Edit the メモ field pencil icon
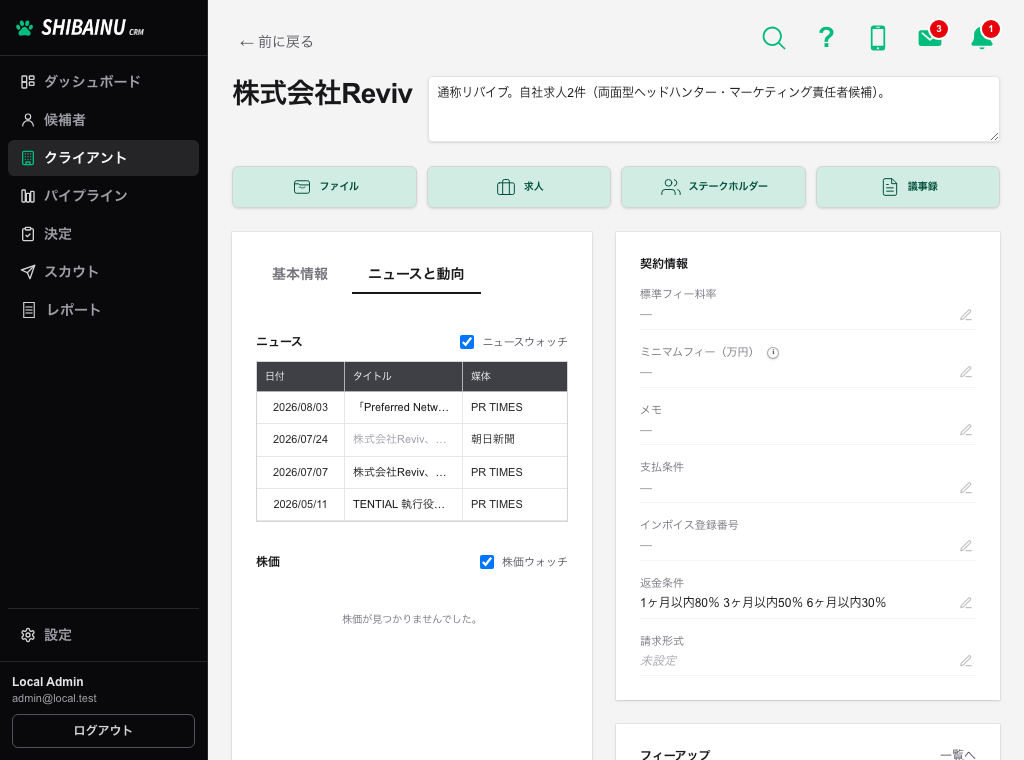Screen dimensions: 1024x760 coord(966,430)
